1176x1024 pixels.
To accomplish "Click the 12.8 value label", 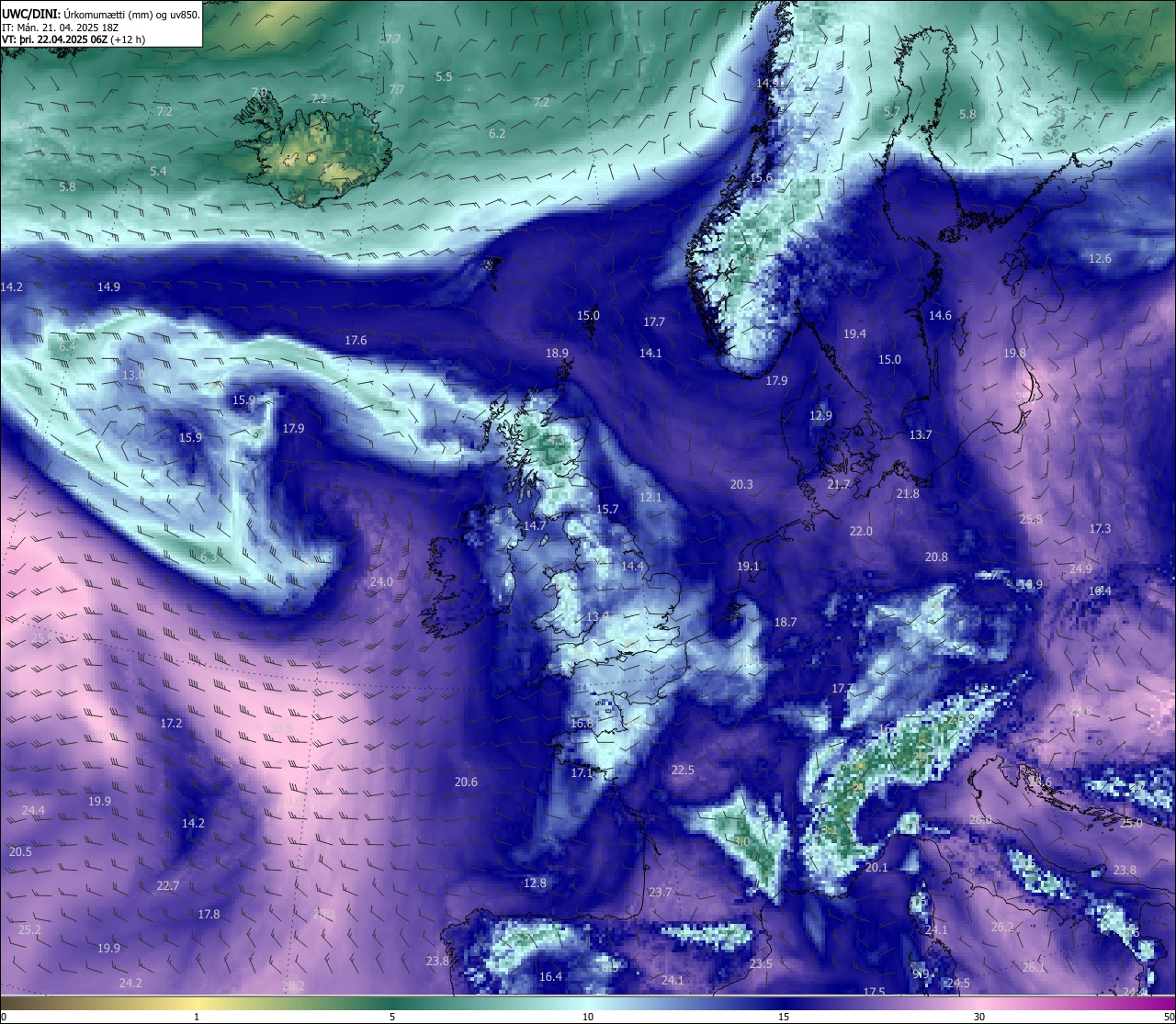I will [x=535, y=883].
